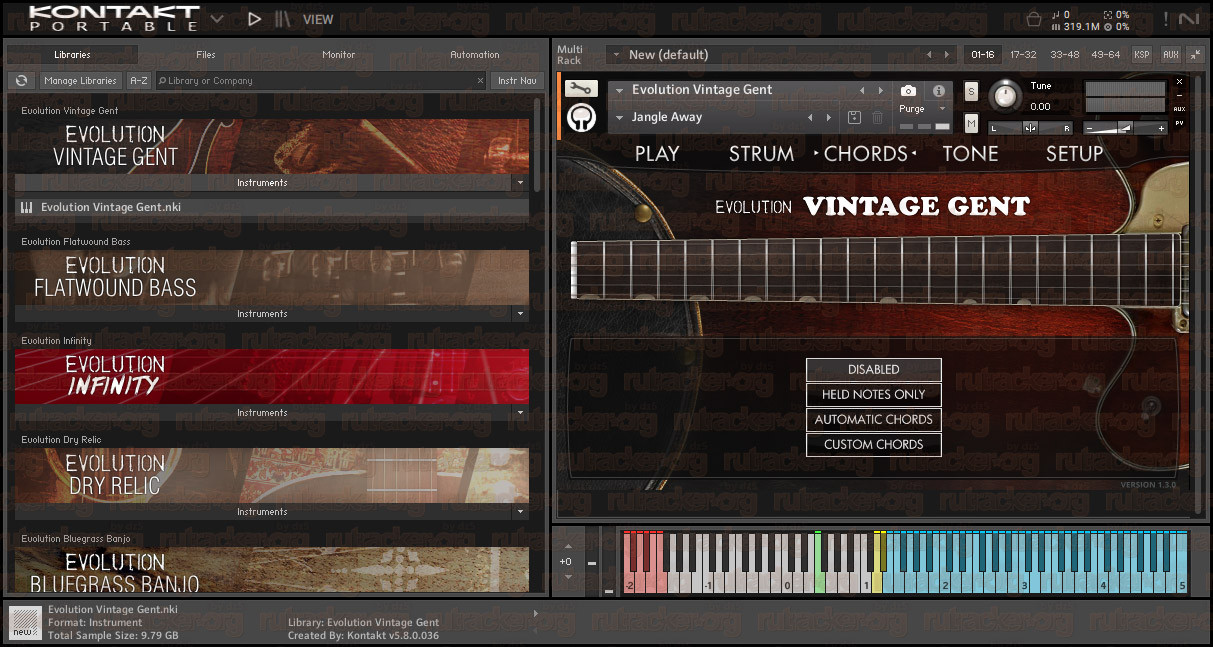Save the Jangle Away snapshot icon
This screenshot has height=647, width=1213.
tap(854, 117)
